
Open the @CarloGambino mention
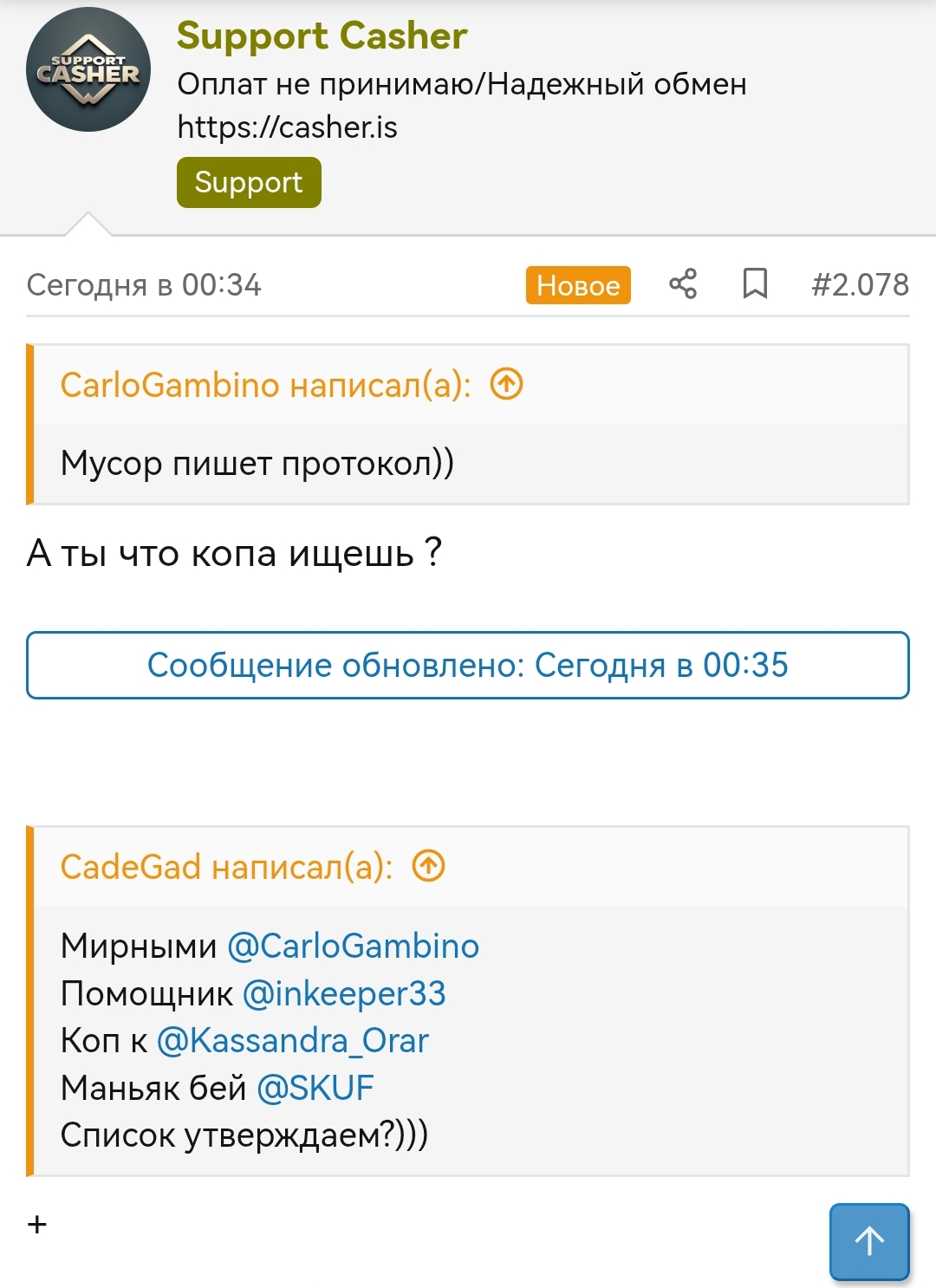(x=353, y=946)
